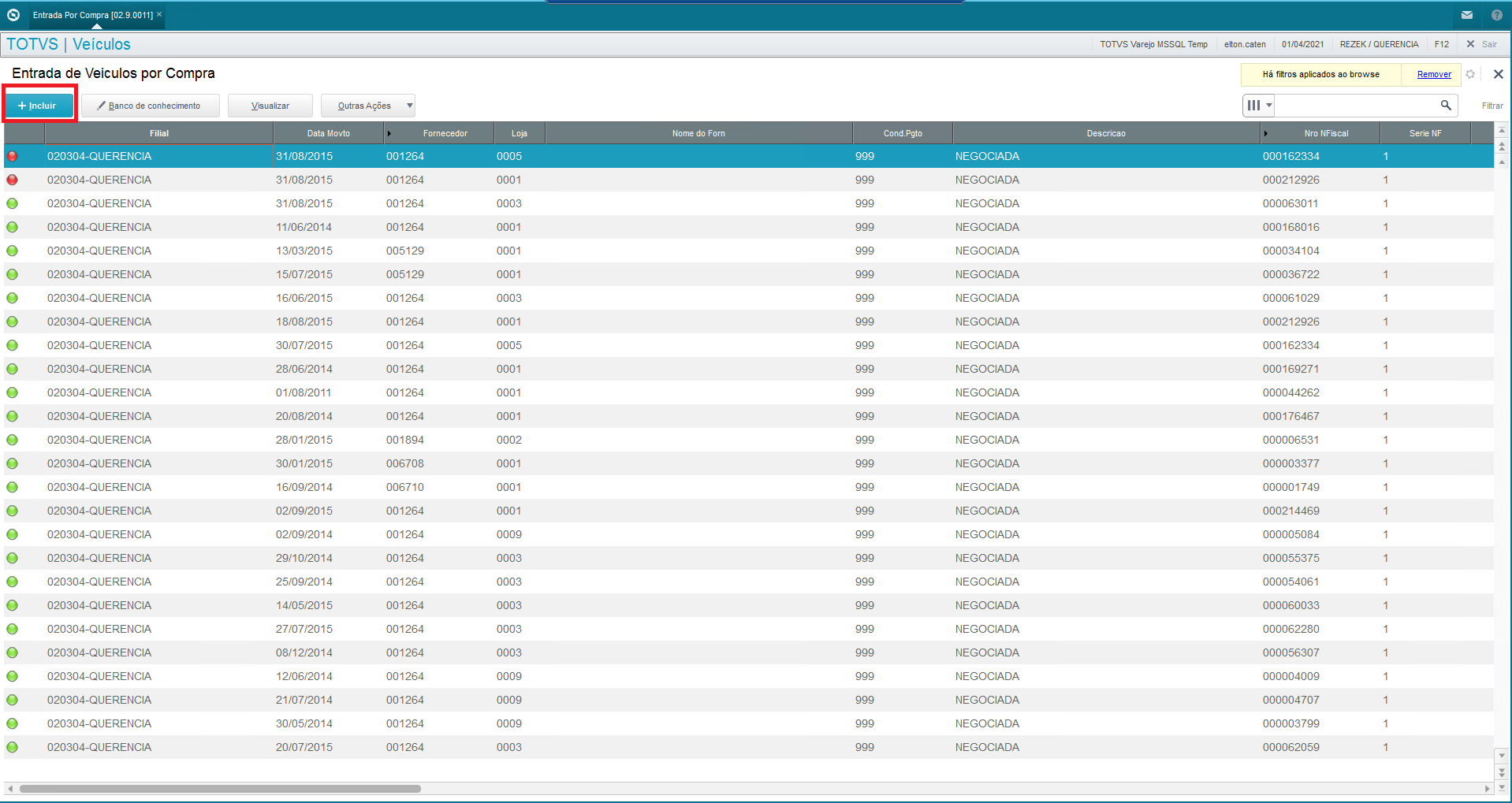Click user name elton.caten
The width and height of the screenshot is (1512, 803).
tap(1245, 44)
